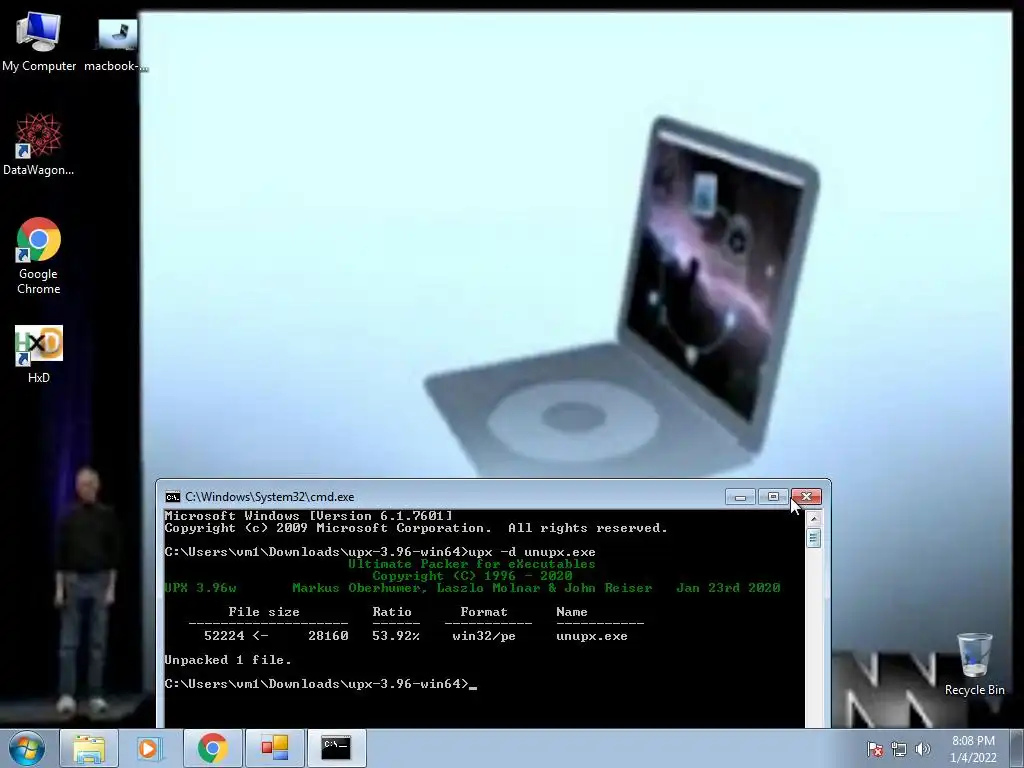
Task: Click the 'unupx.exe' name in the table
Action: (x=592, y=636)
